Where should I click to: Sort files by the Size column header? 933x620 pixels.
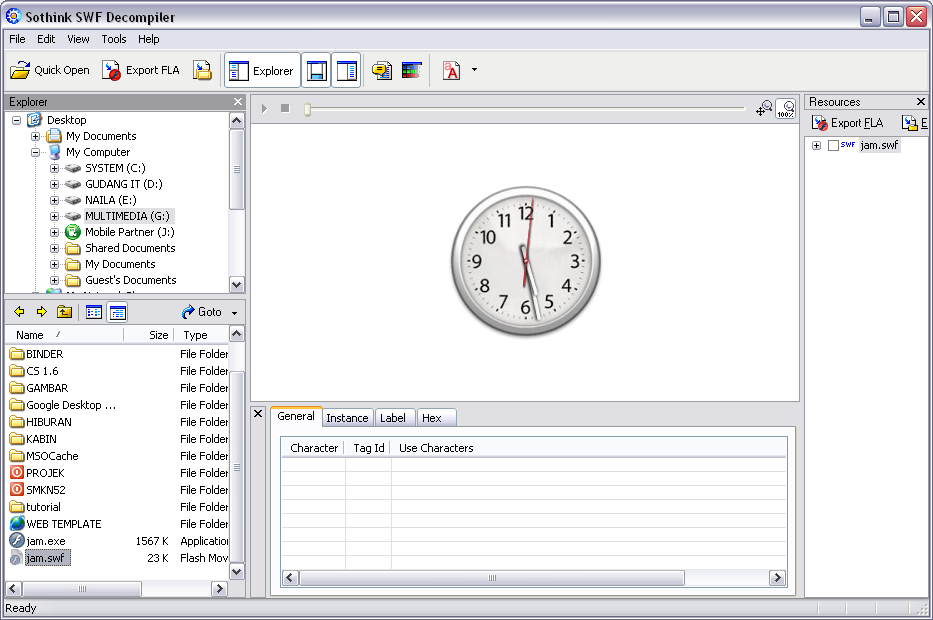pos(149,335)
